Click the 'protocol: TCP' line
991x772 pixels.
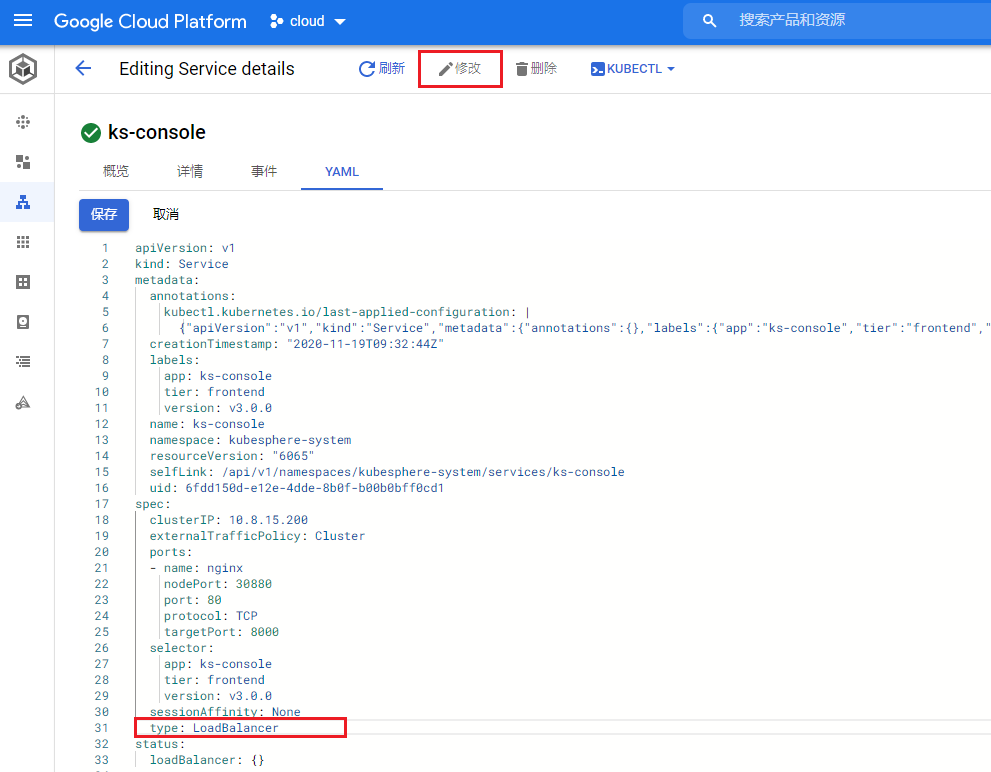click(210, 616)
